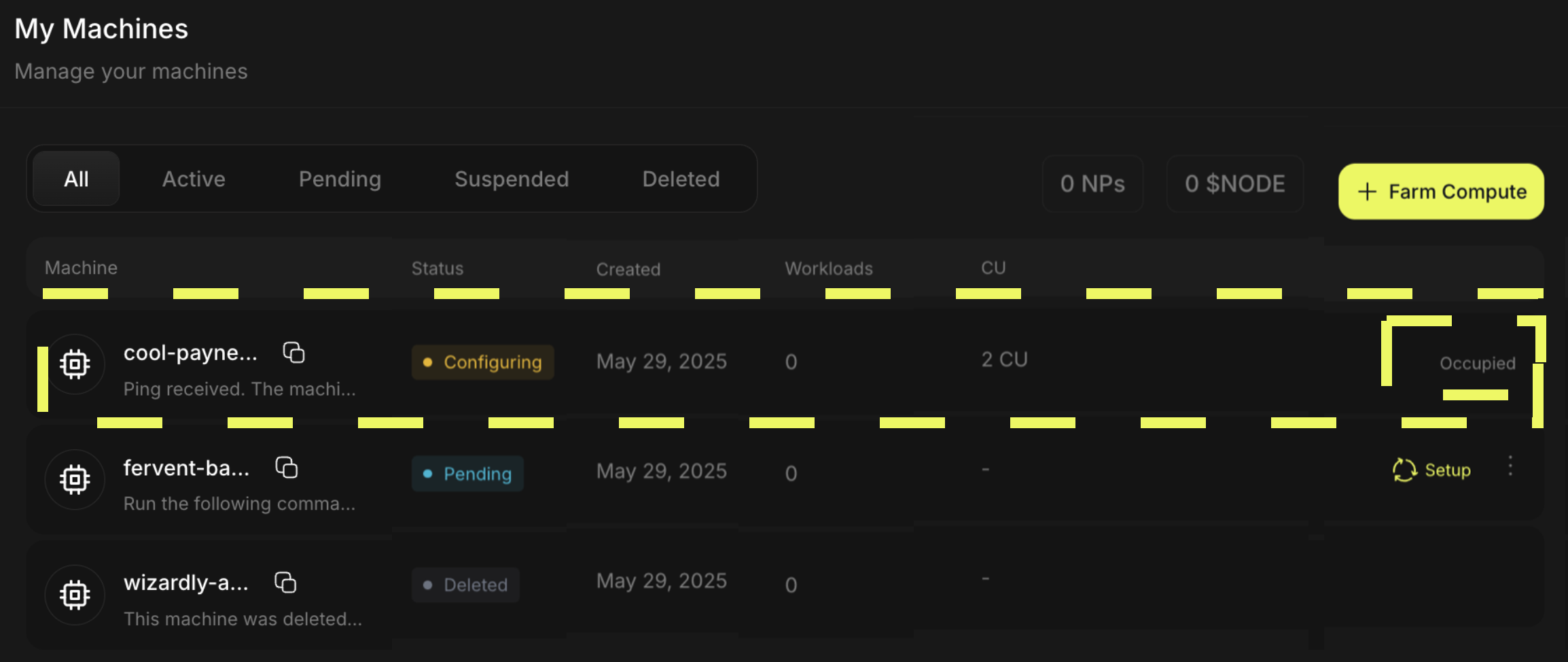Viewport: 1568px width, 662px height.
Task: Click the plus icon inside Farm Compute
Action: pos(1366,192)
